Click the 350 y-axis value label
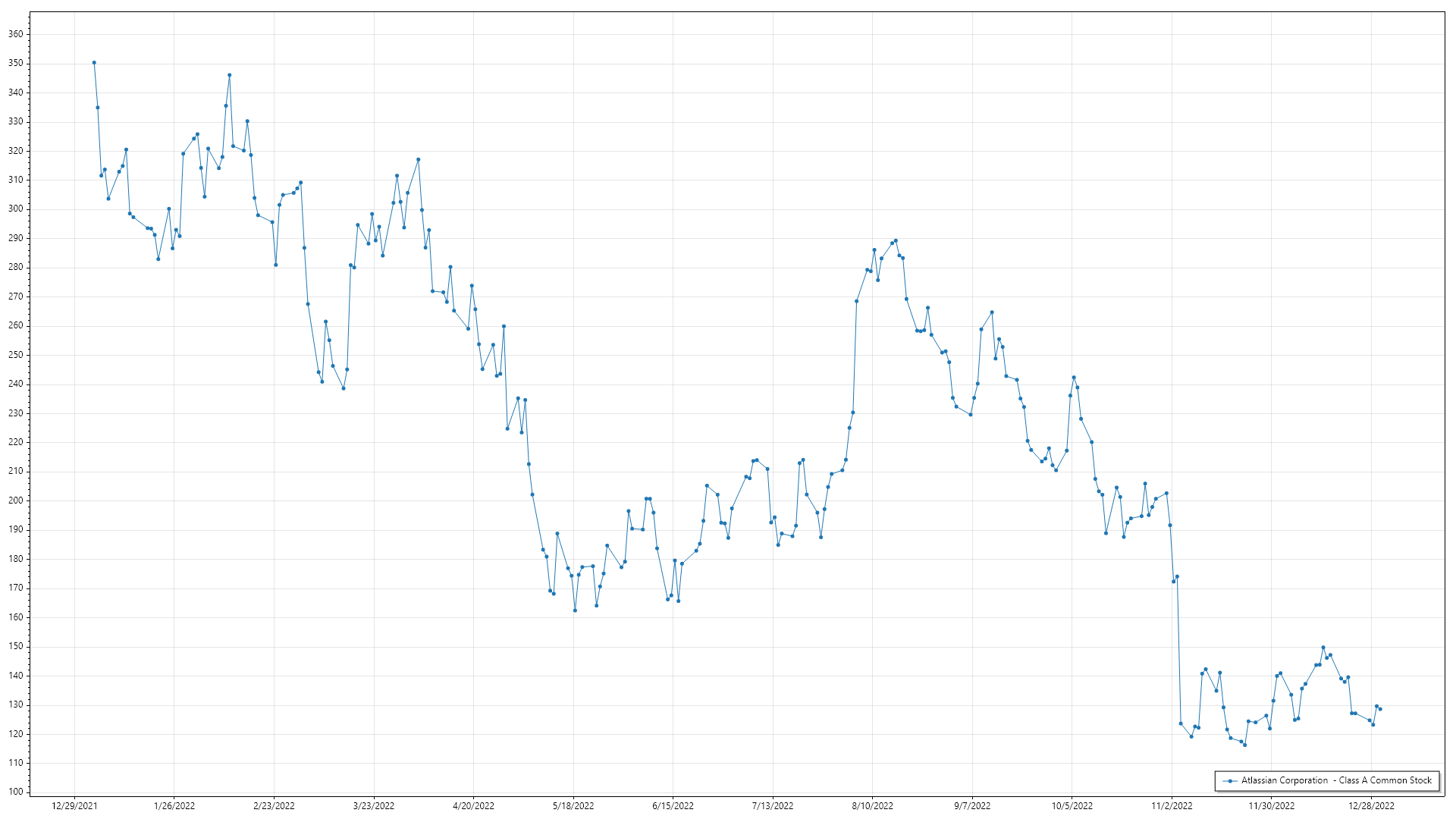 (16, 64)
